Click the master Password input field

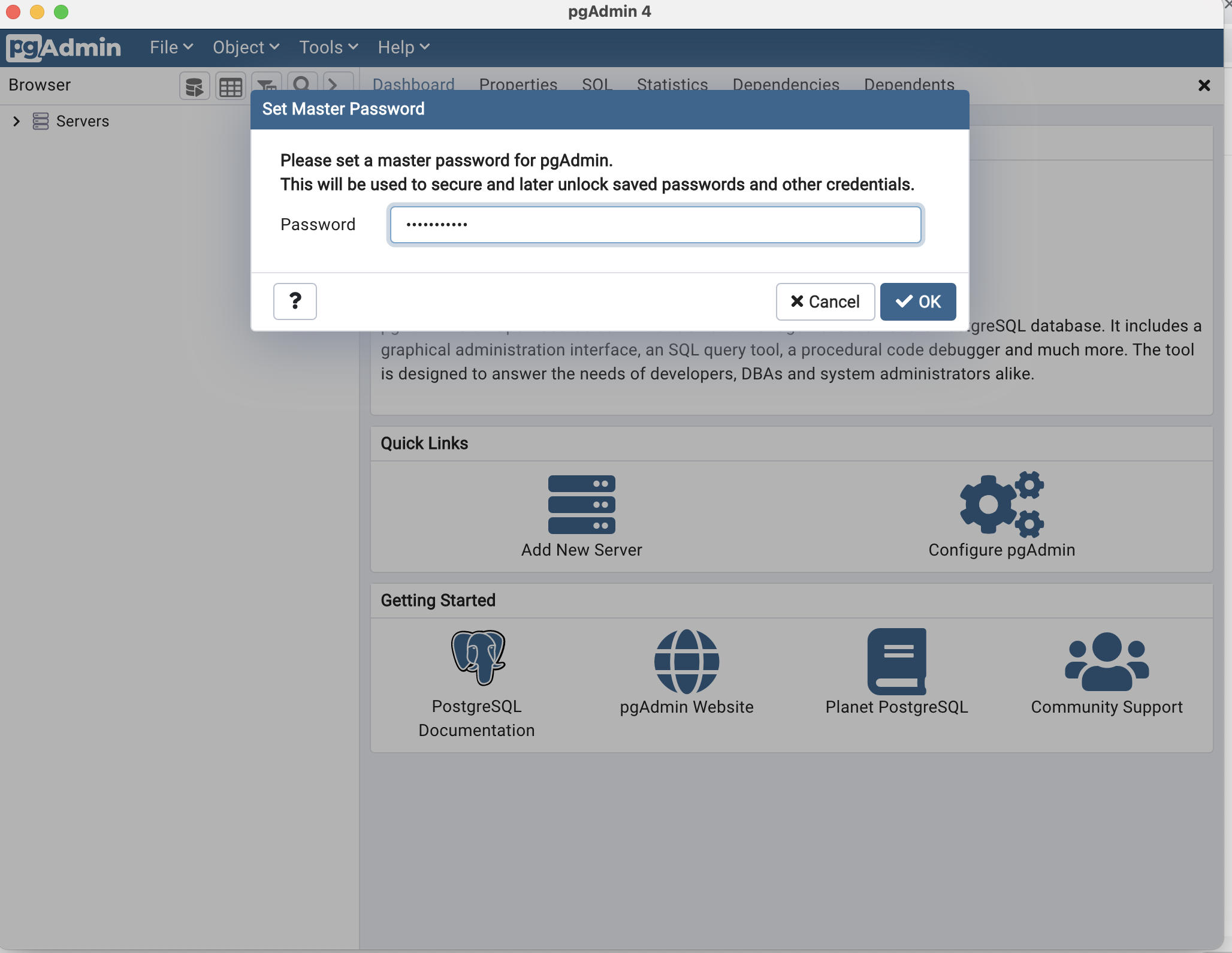coord(655,225)
